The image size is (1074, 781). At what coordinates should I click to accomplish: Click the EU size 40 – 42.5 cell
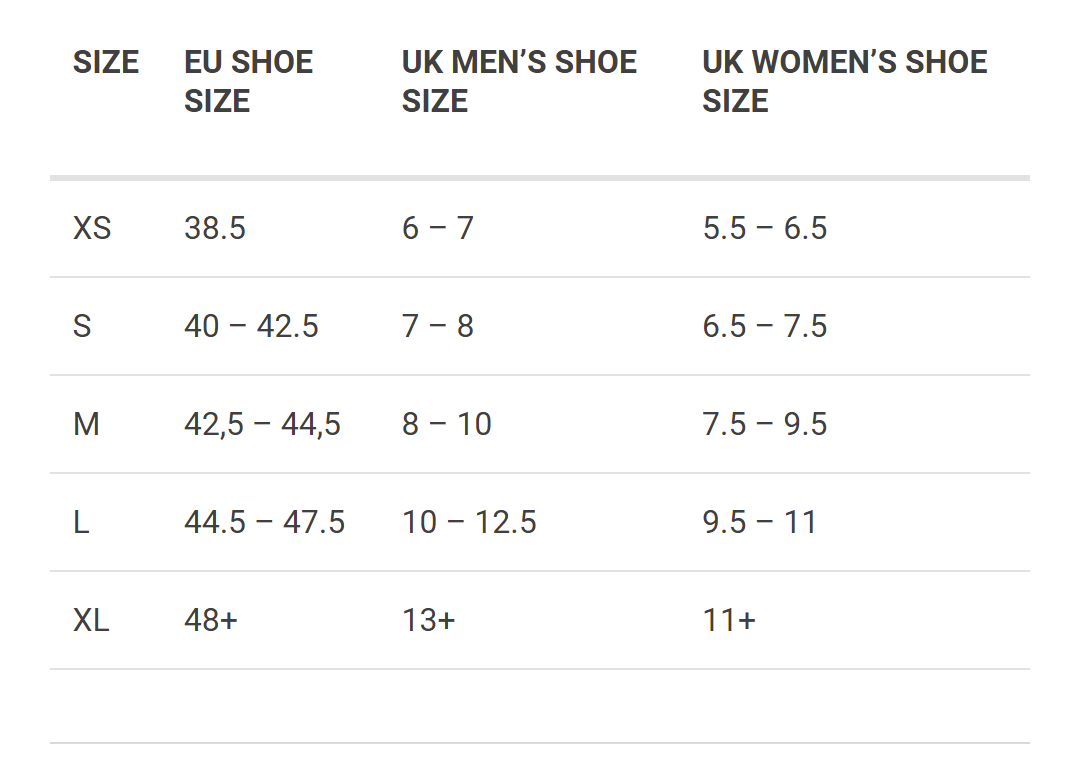point(251,327)
